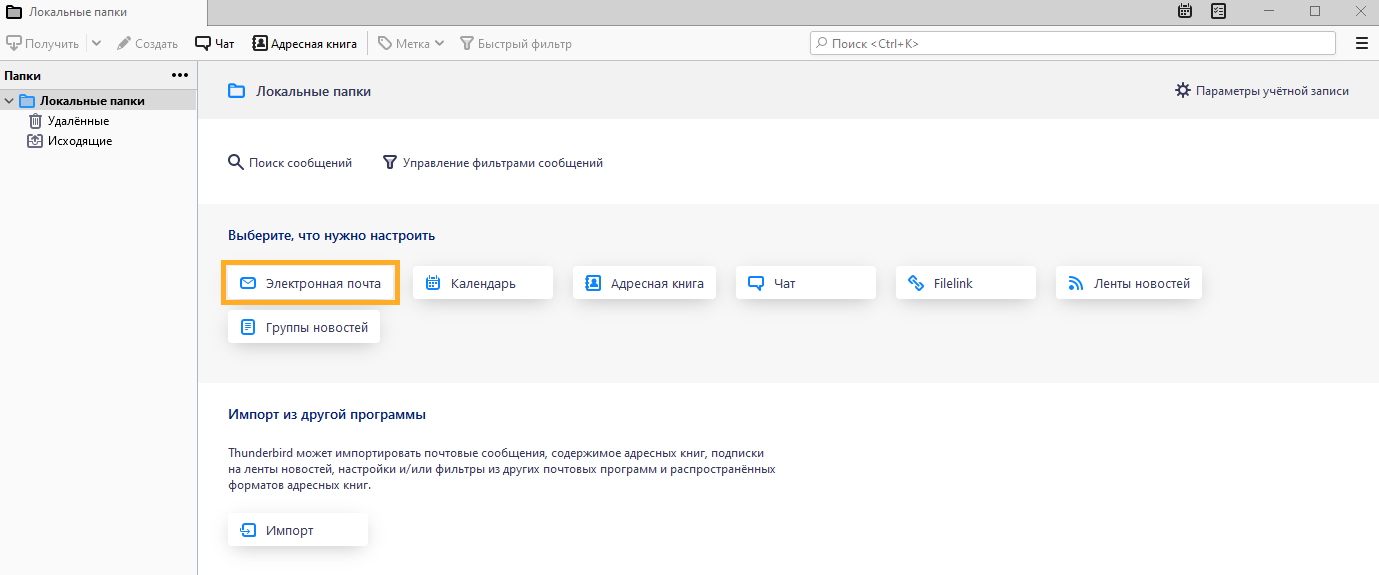Click the envelope icon on Электронная почта
Image resolution: width=1379 pixels, height=575 pixels.
pos(248,283)
